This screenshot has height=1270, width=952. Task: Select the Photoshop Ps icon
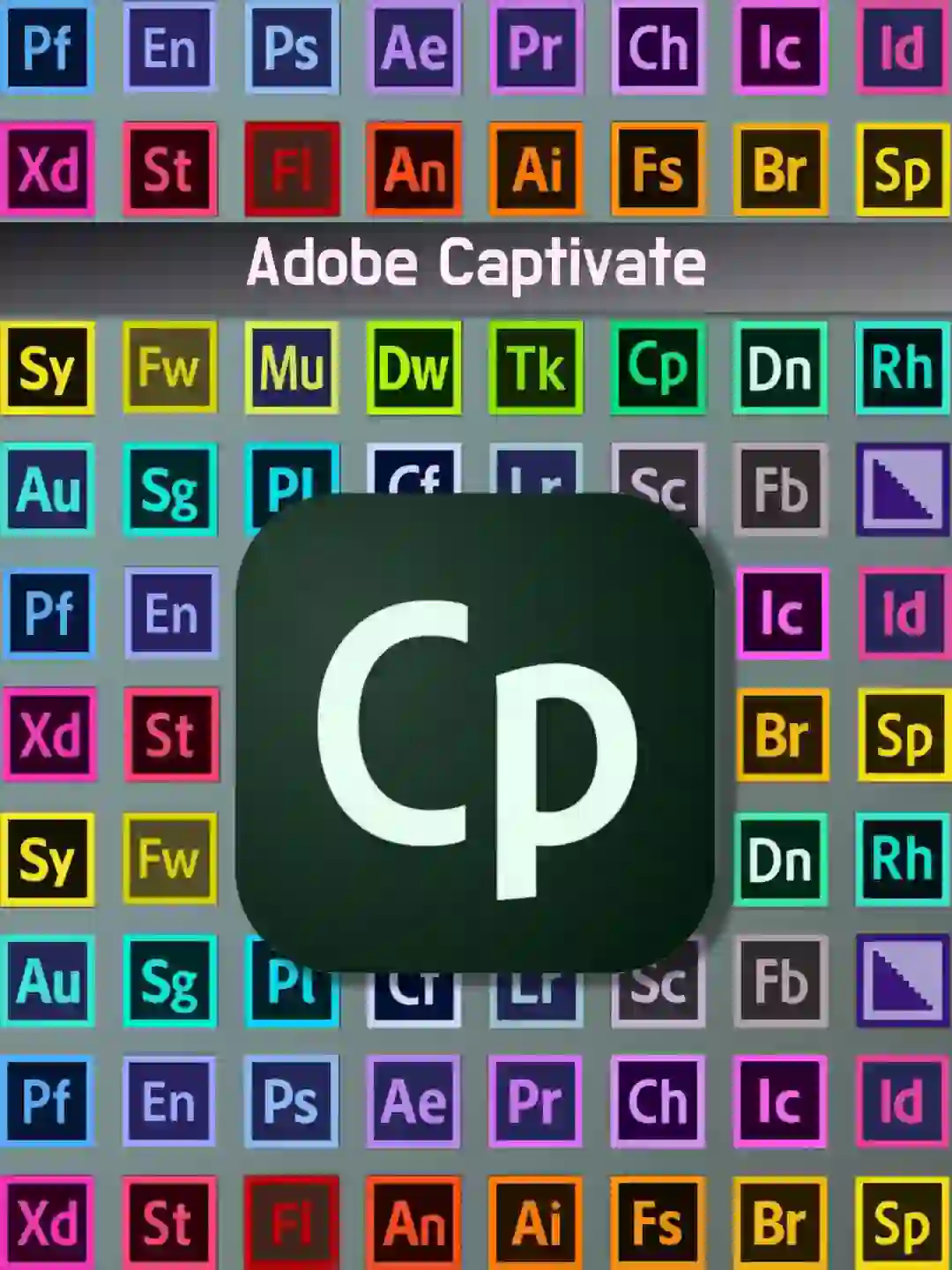pyautogui.click(x=291, y=49)
